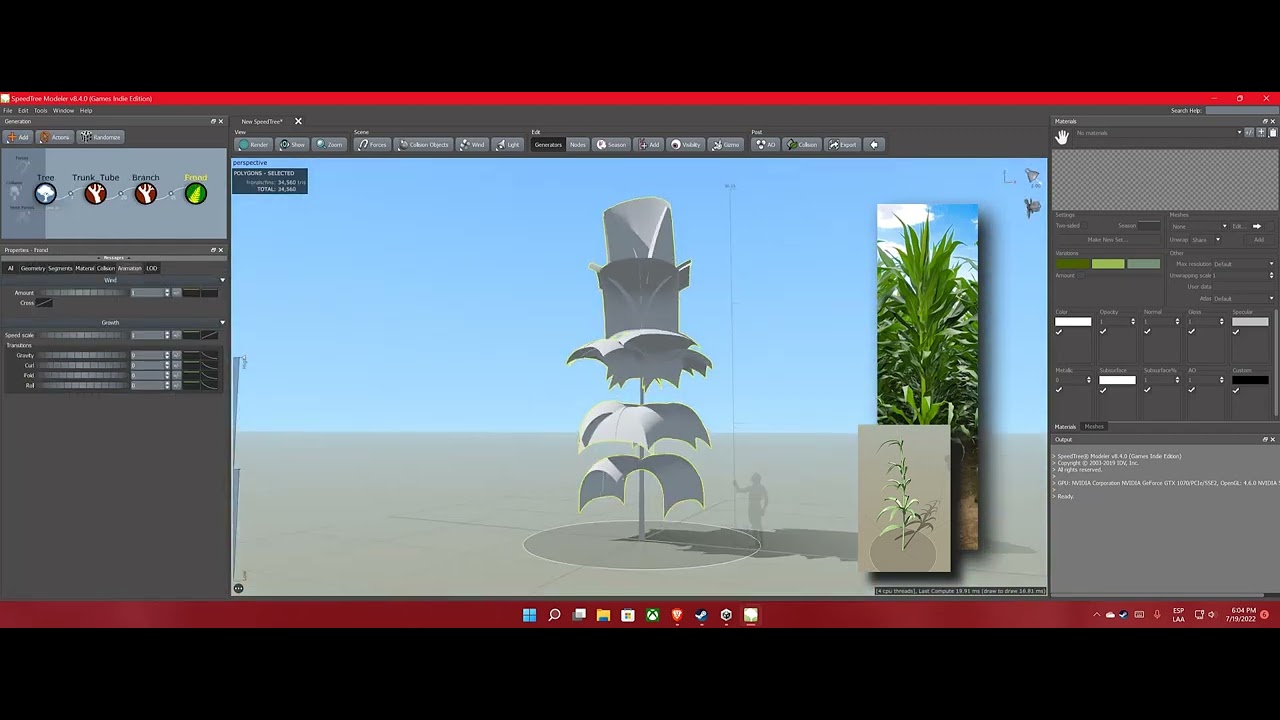Open the Unwrap Share dropdown
The width and height of the screenshot is (1280, 720).
[1205, 240]
